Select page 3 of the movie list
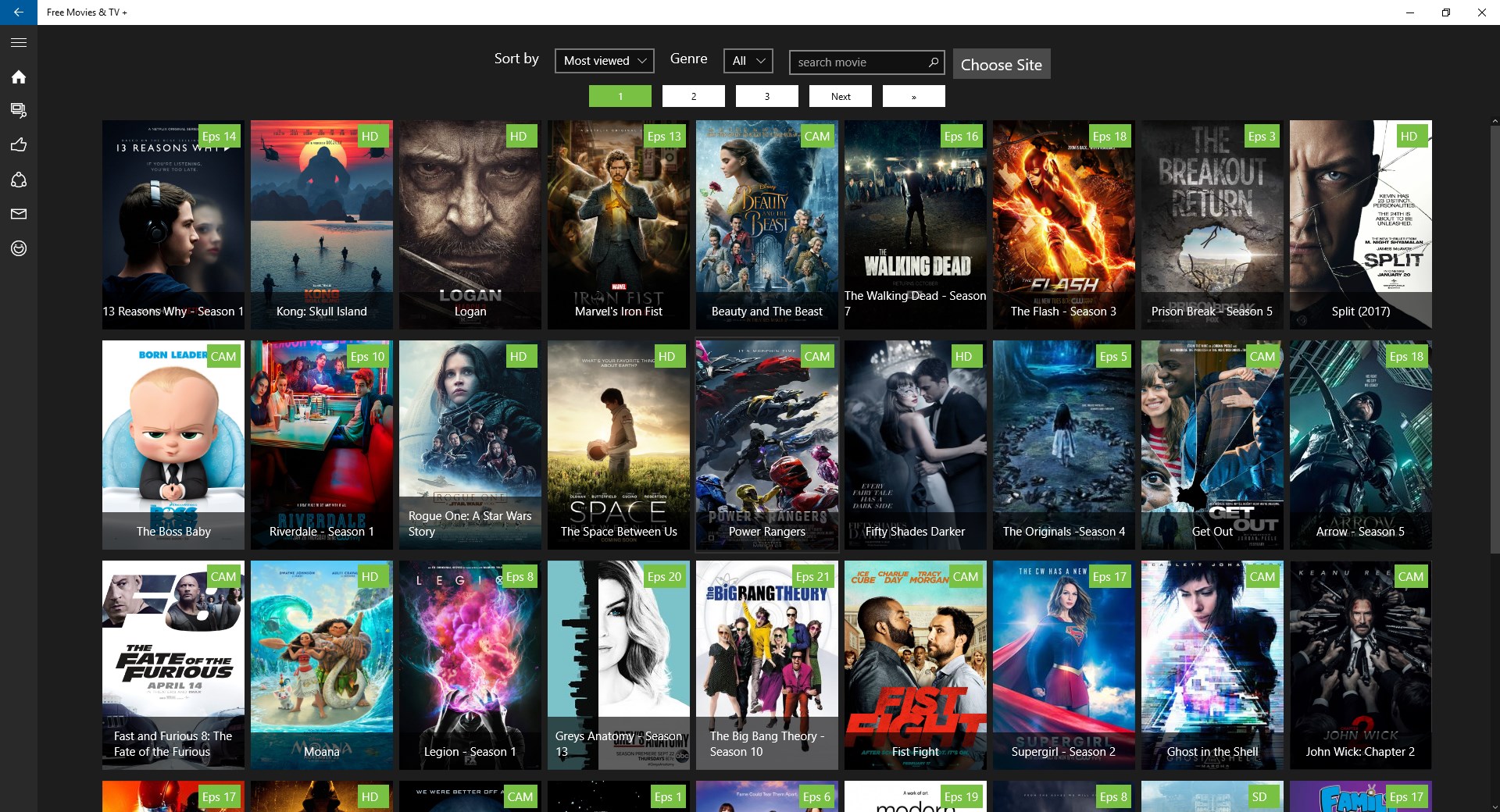 pyautogui.click(x=766, y=95)
